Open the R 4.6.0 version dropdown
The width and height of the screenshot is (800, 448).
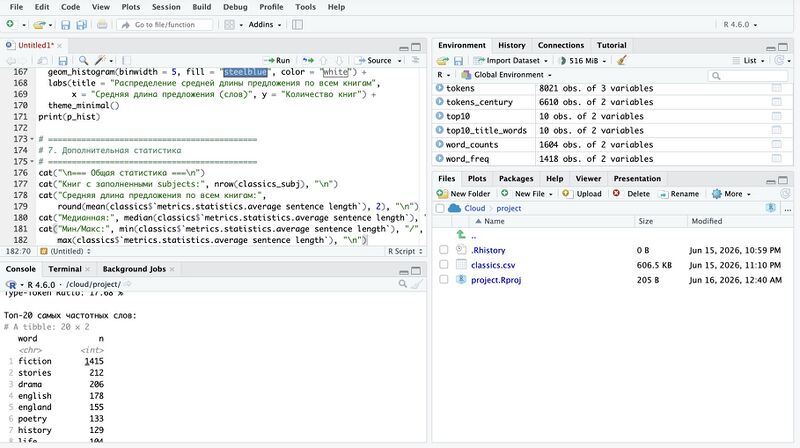pos(740,24)
